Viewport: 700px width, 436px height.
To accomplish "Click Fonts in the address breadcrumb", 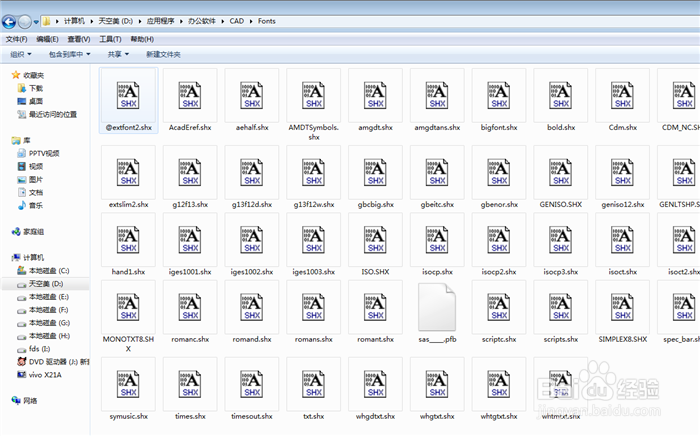I will [267, 21].
